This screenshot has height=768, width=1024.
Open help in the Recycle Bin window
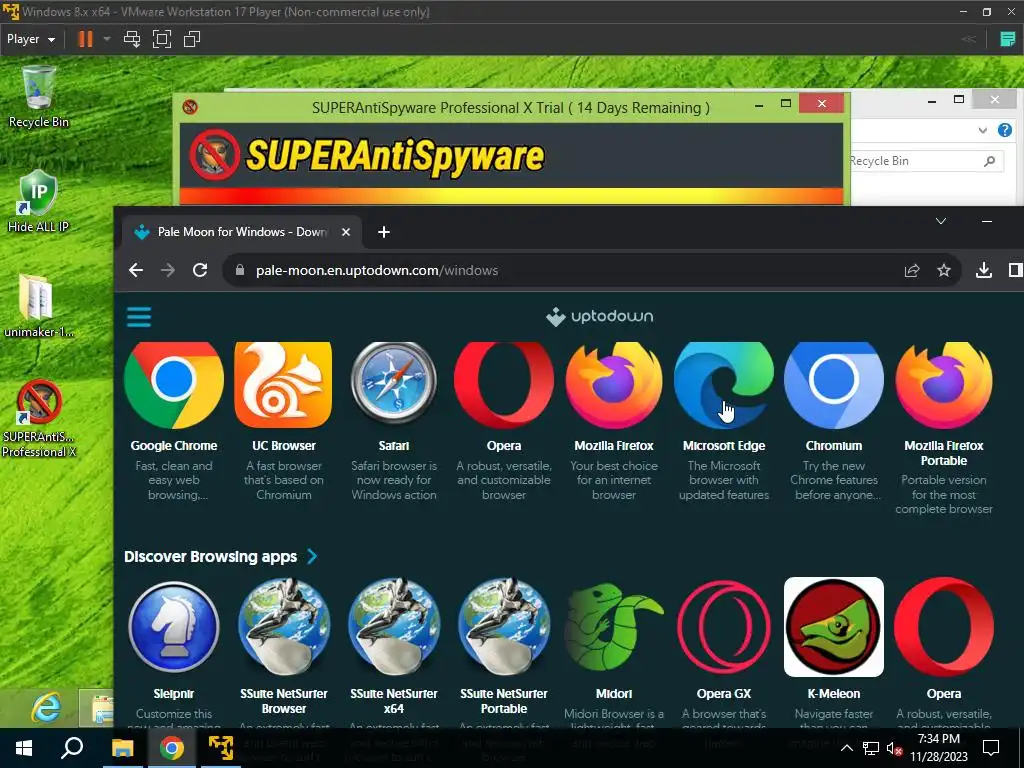click(1005, 130)
